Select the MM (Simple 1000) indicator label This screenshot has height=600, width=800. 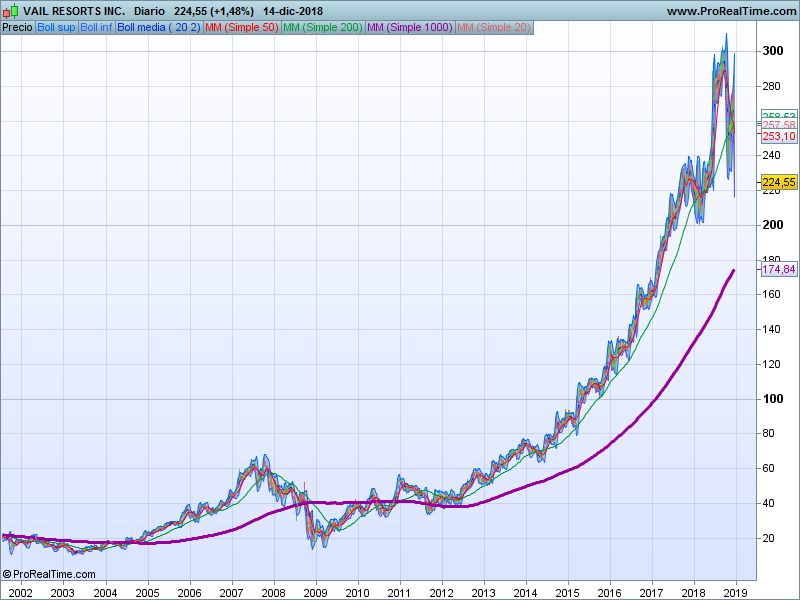click(x=410, y=28)
